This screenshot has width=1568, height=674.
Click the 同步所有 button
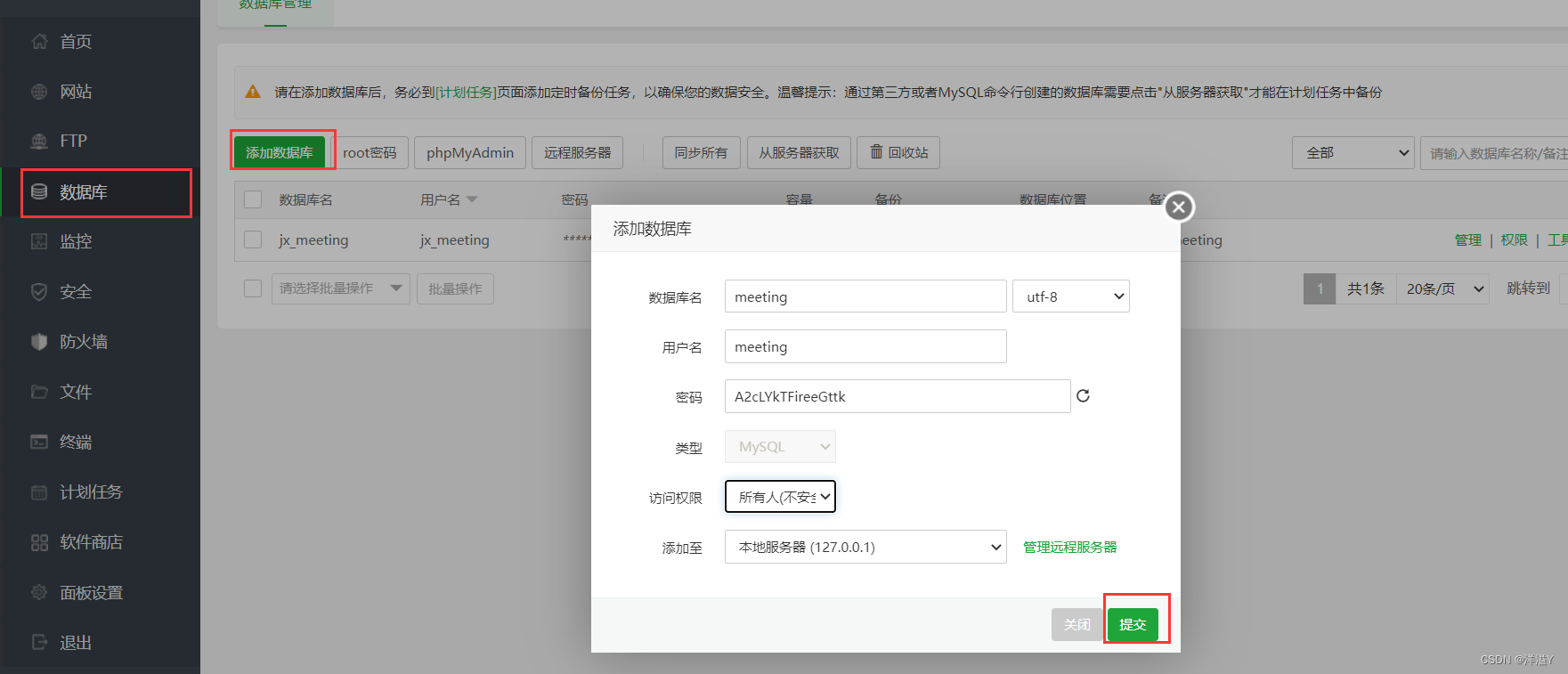[x=701, y=152]
